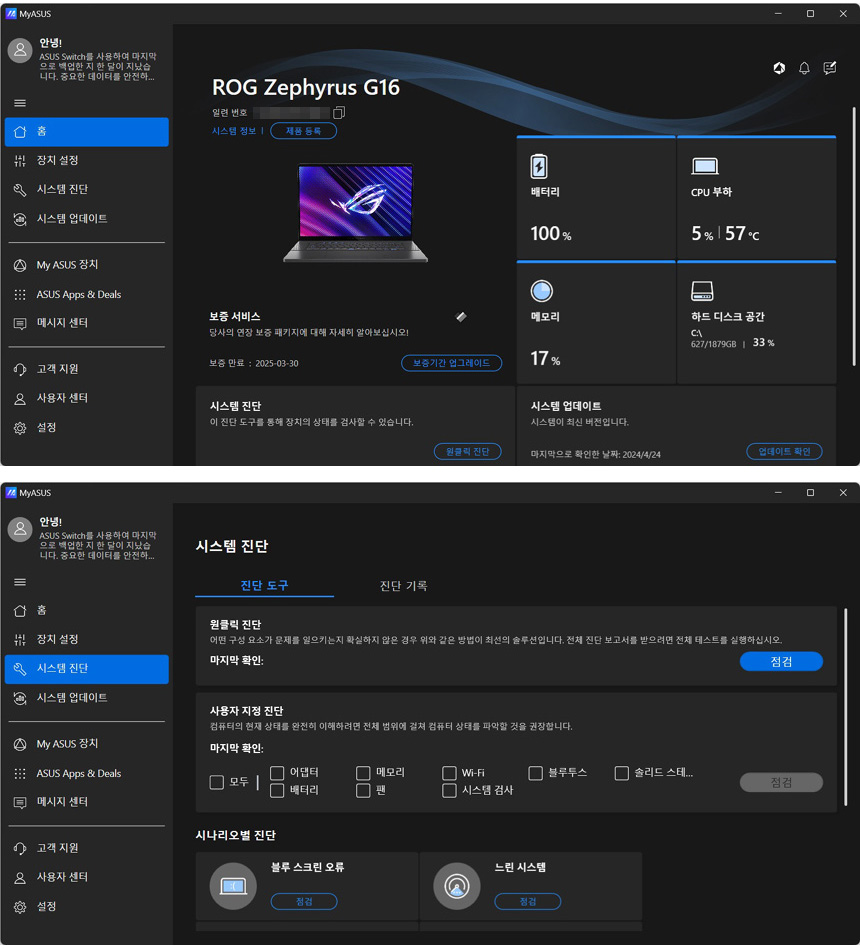Click the 보증기간 업그레이드 button
Screen dimensions: 860x949
(451, 363)
